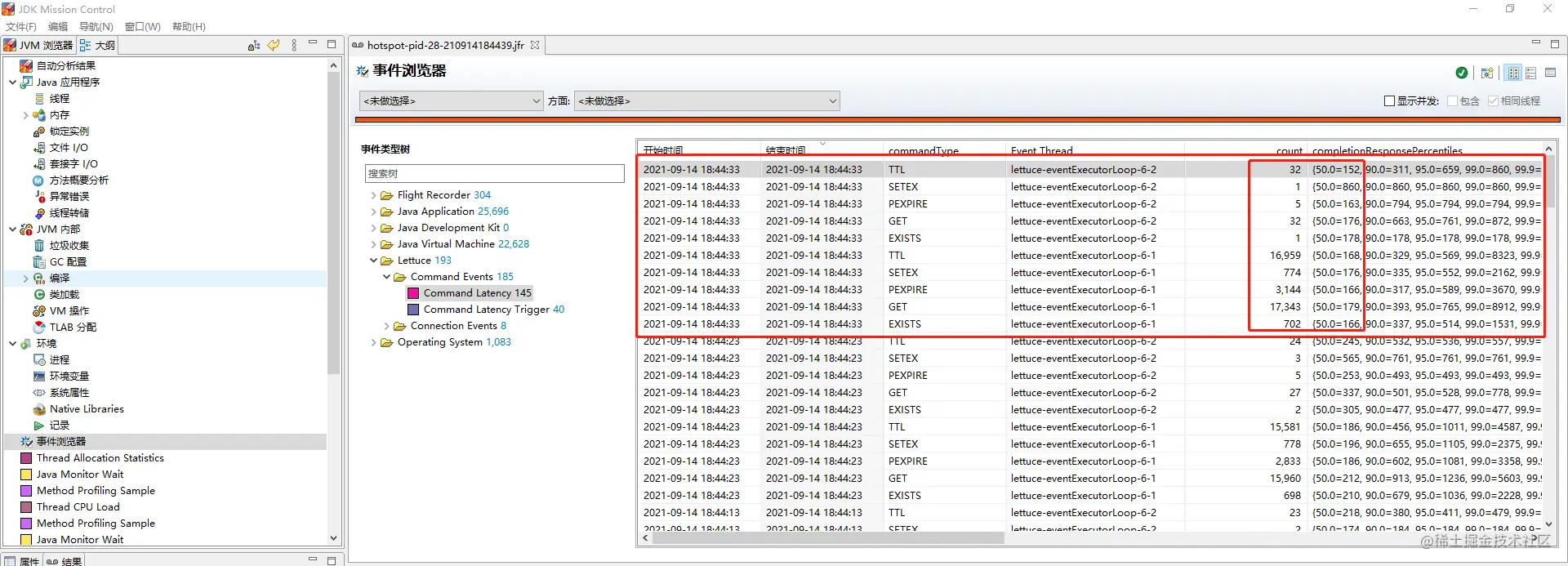Select the table-only layout icon
This screenshot has height=566, width=1568.
pyautogui.click(x=1550, y=73)
